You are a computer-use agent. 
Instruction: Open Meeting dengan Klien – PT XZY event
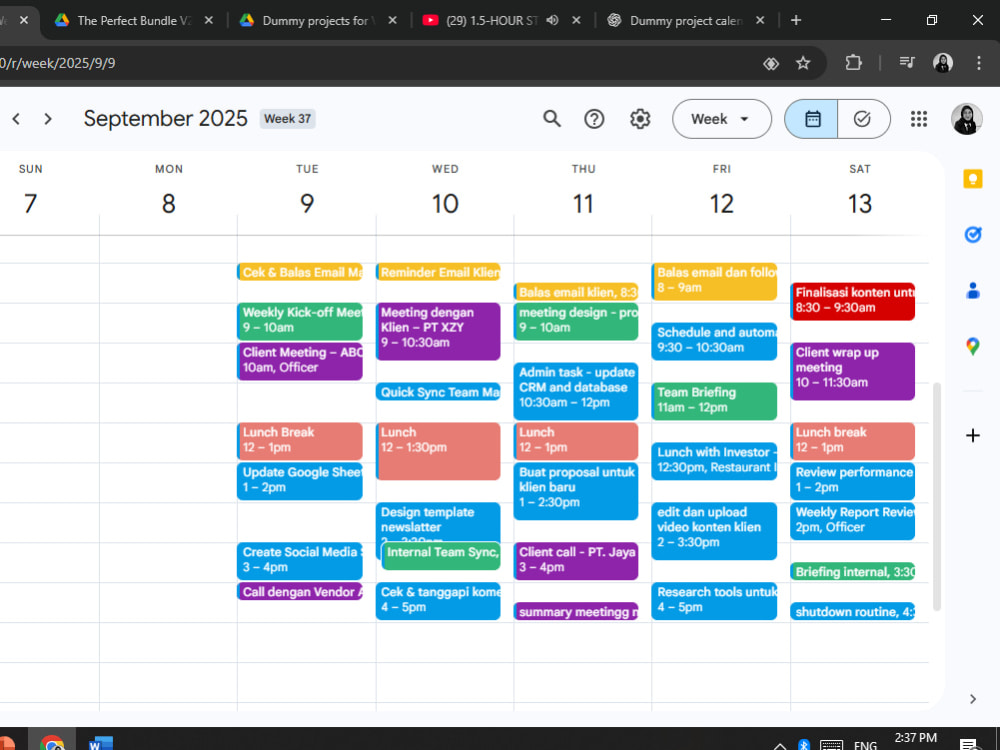pos(438,331)
